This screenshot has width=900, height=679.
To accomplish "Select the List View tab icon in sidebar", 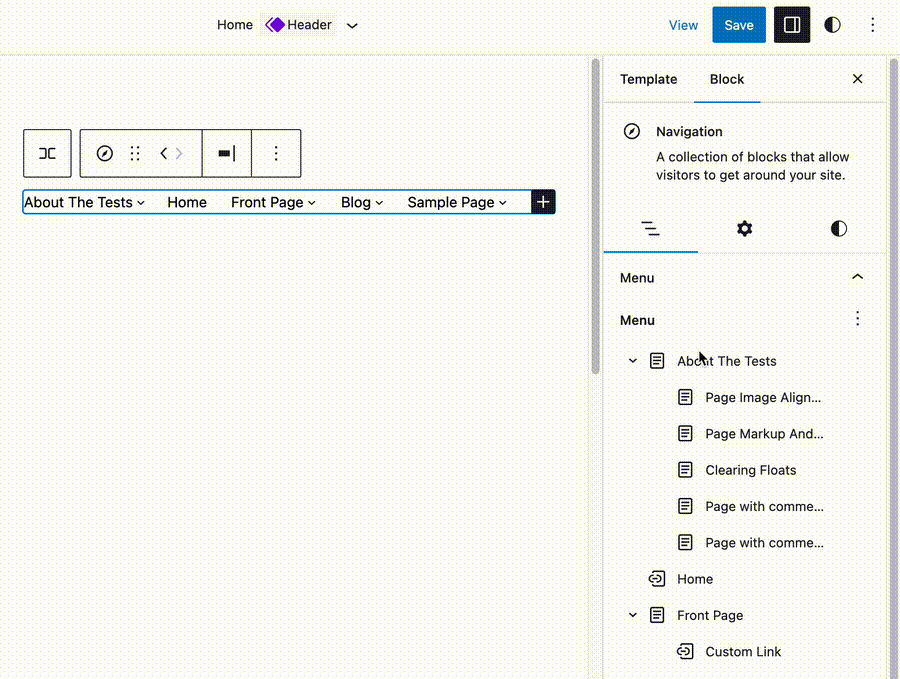I will coord(651,228).
